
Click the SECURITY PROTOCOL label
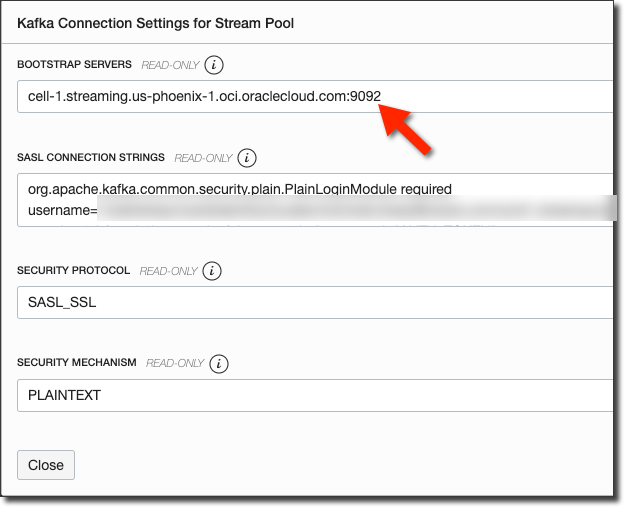click(x=74, y=271)
